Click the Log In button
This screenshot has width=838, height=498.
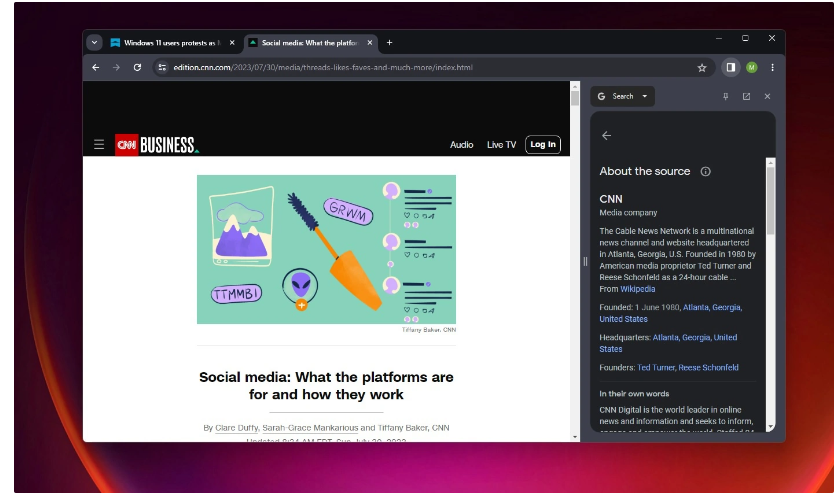544,145
